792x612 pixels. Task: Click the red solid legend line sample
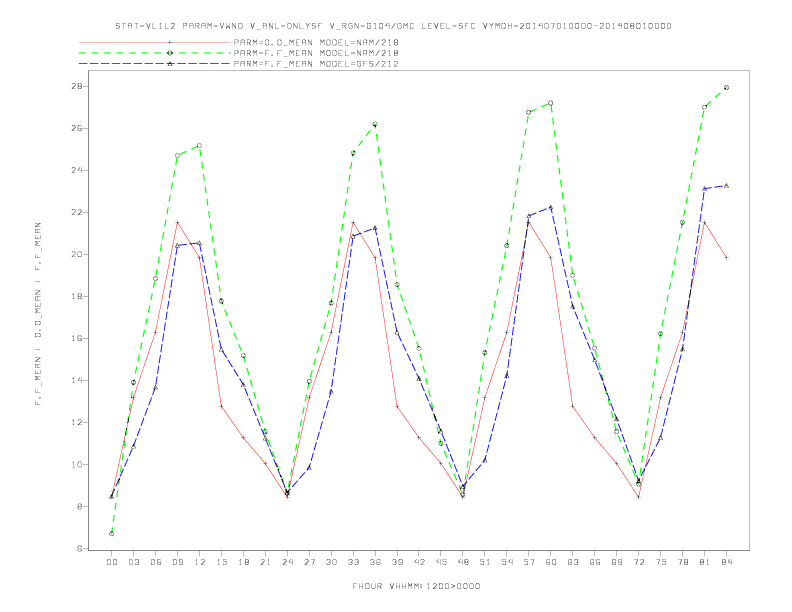tap(155, 42)
